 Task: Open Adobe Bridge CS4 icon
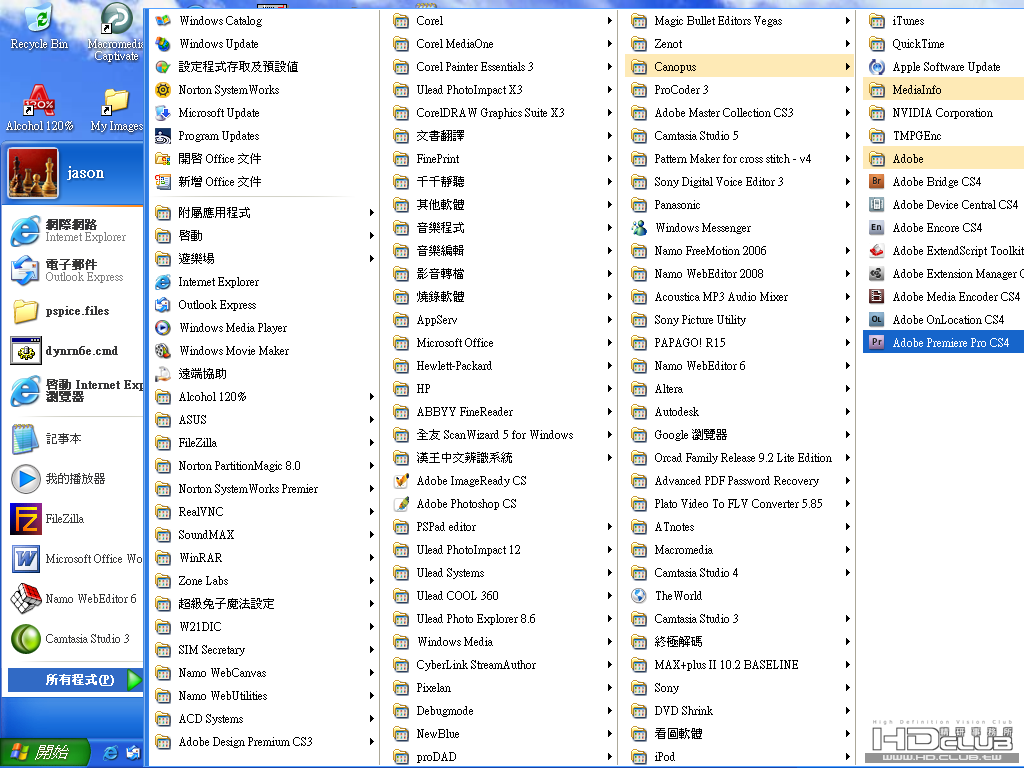point(876,182)
